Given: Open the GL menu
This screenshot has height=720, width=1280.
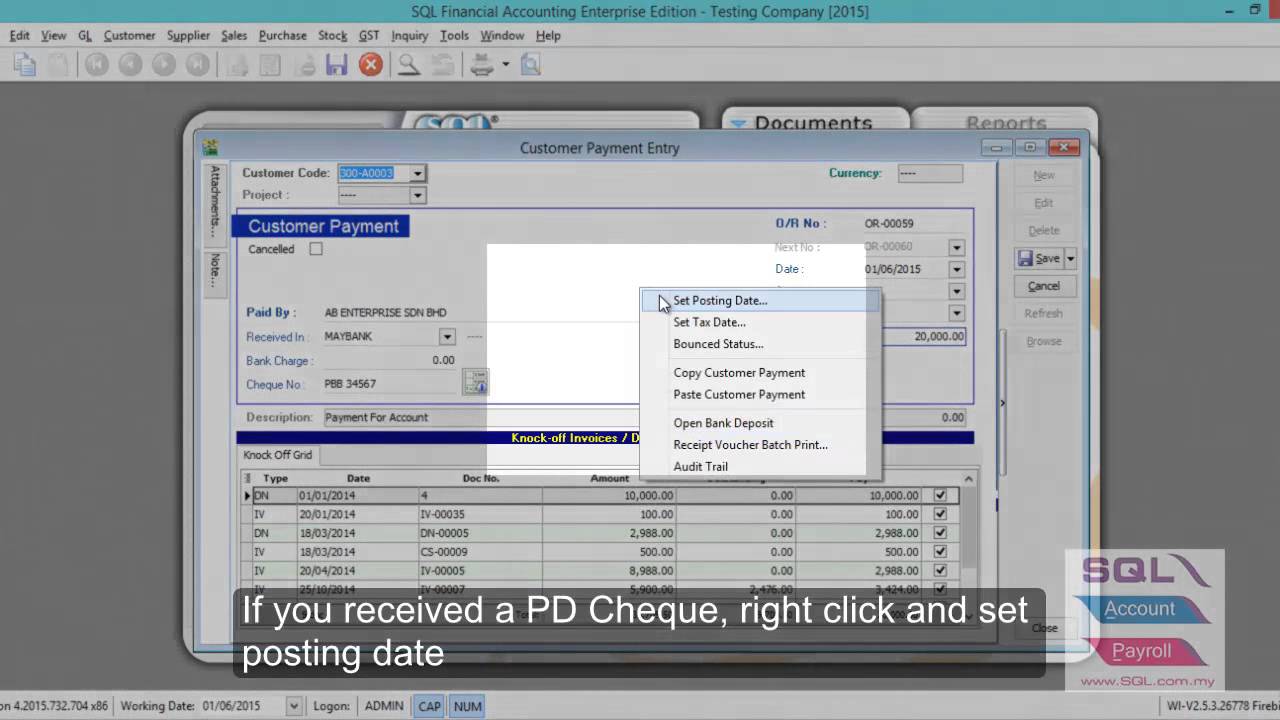Looking at the screenshot, I should pos(85,35).
